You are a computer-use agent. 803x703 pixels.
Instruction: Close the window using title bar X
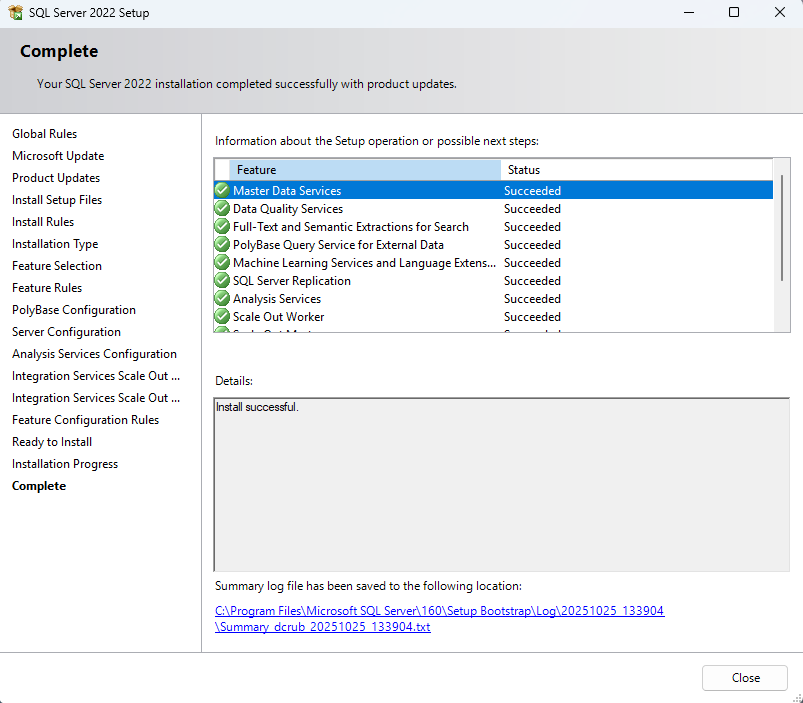779,12
